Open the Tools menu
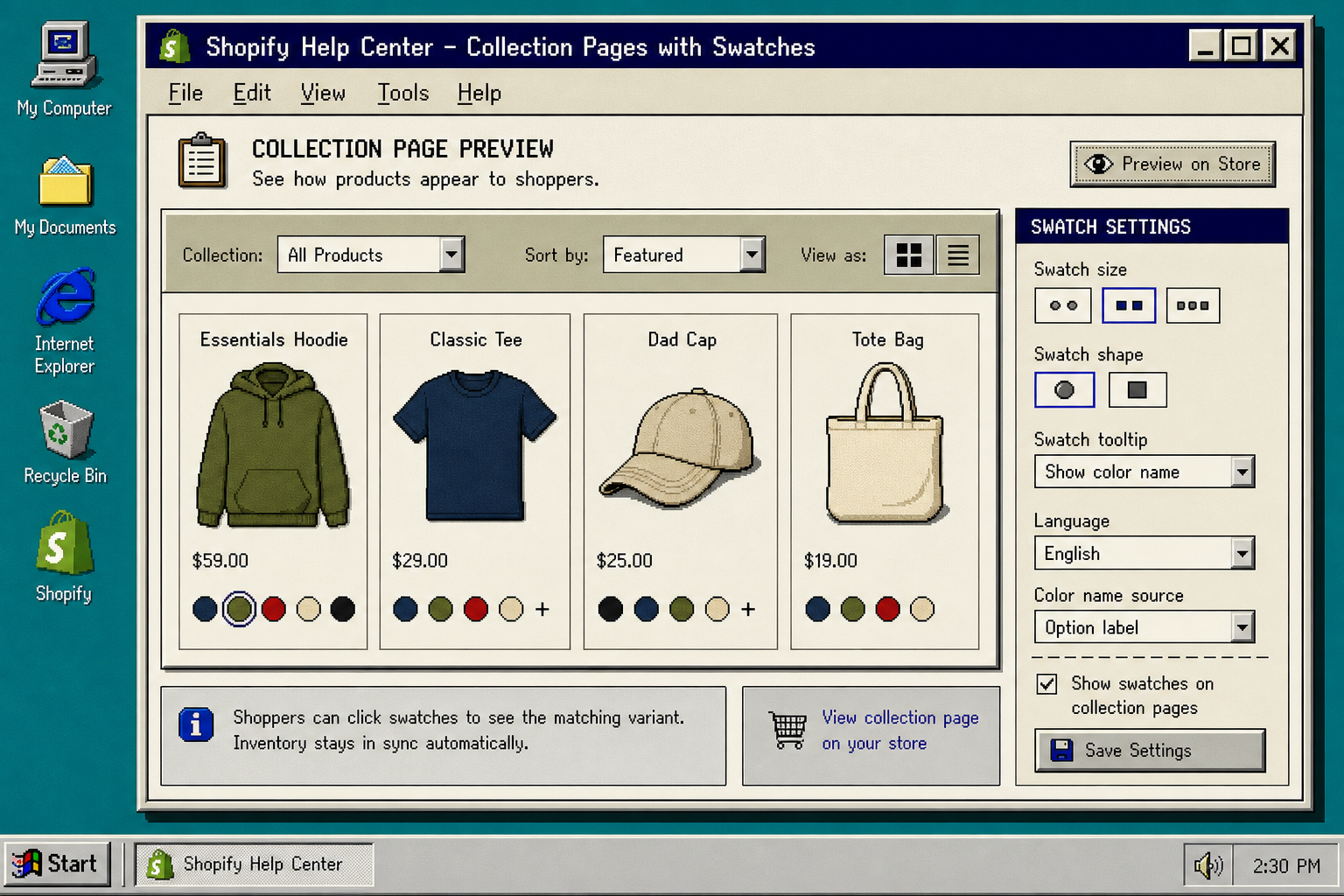The height and width of the screenshot is (896, 1344). click(x=403, y=93)
